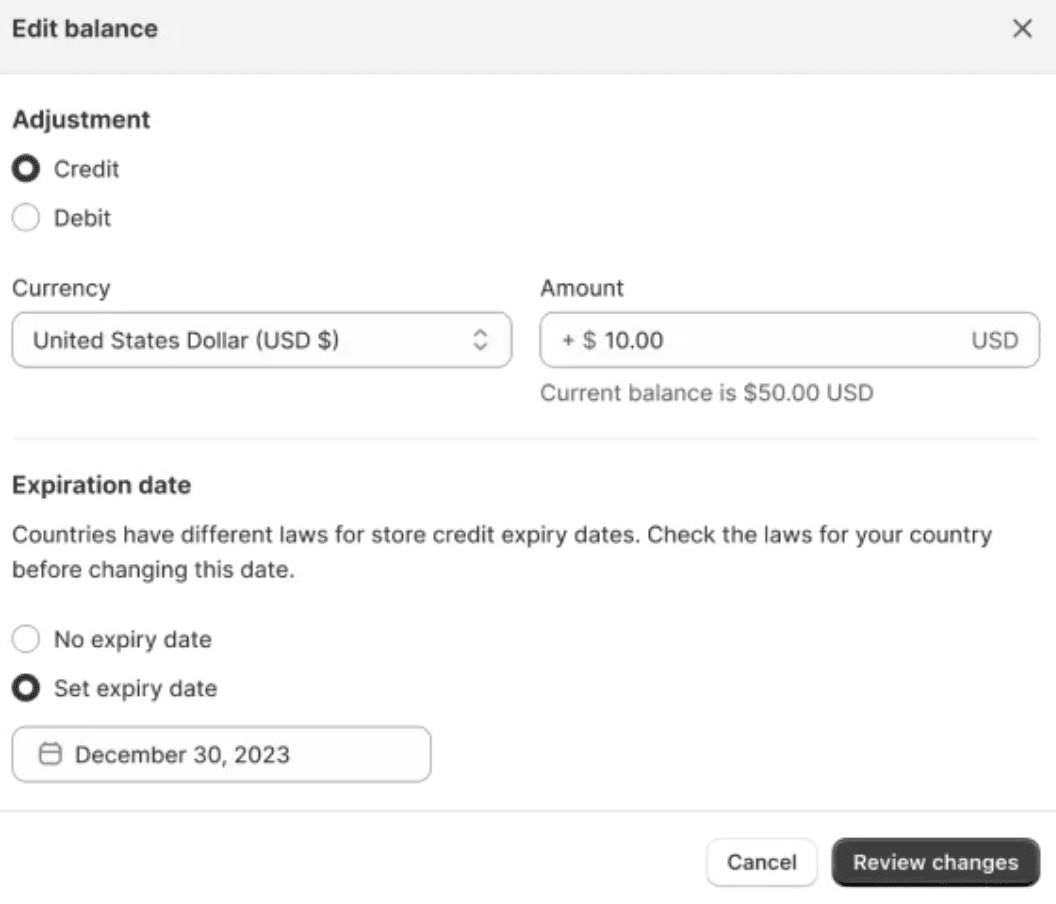Viewport: 1056px width, 904px height.
Task: Click the Expiration date section heading
Action: coord(101,486)
